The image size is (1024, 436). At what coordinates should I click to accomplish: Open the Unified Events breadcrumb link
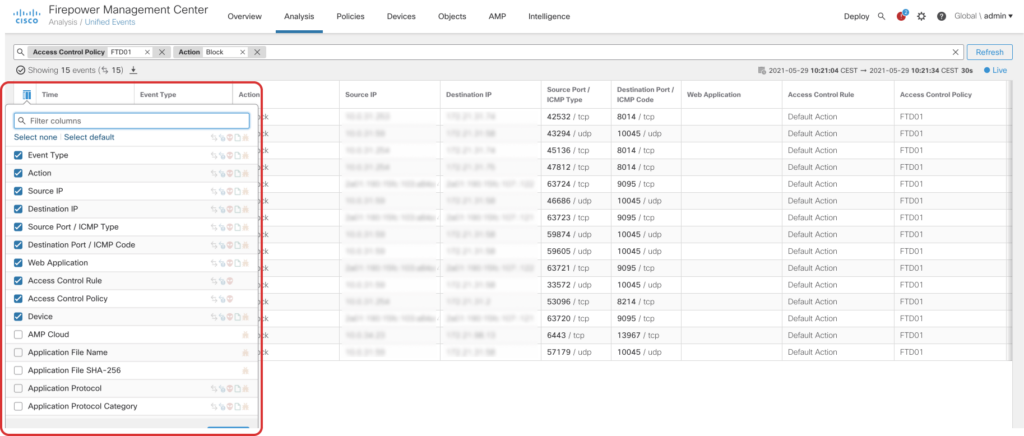(x=110, y=22)
